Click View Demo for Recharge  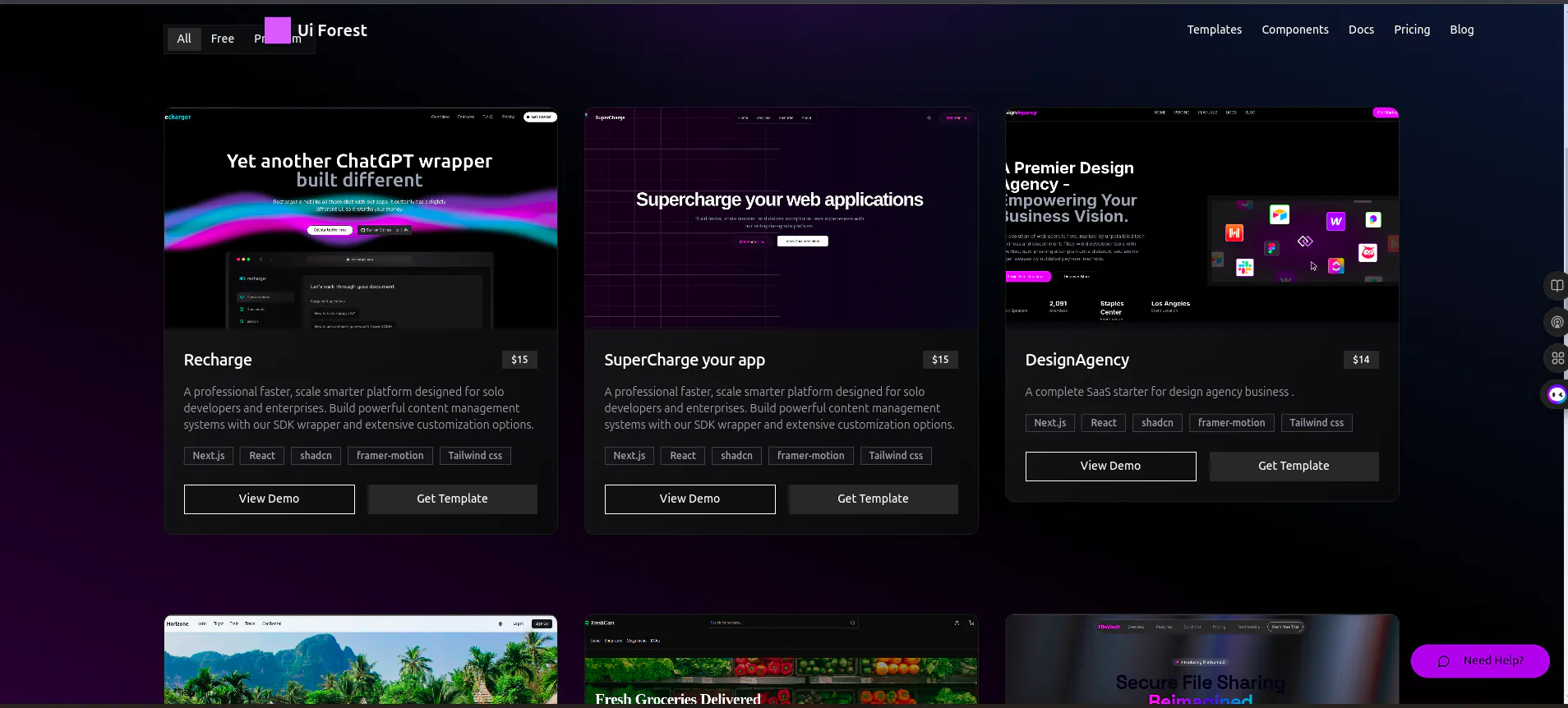click(269, 499)
